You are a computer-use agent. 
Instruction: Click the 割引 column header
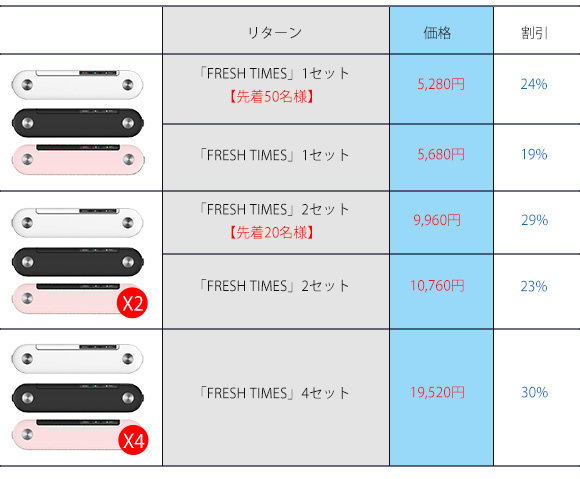coord(535,33)
